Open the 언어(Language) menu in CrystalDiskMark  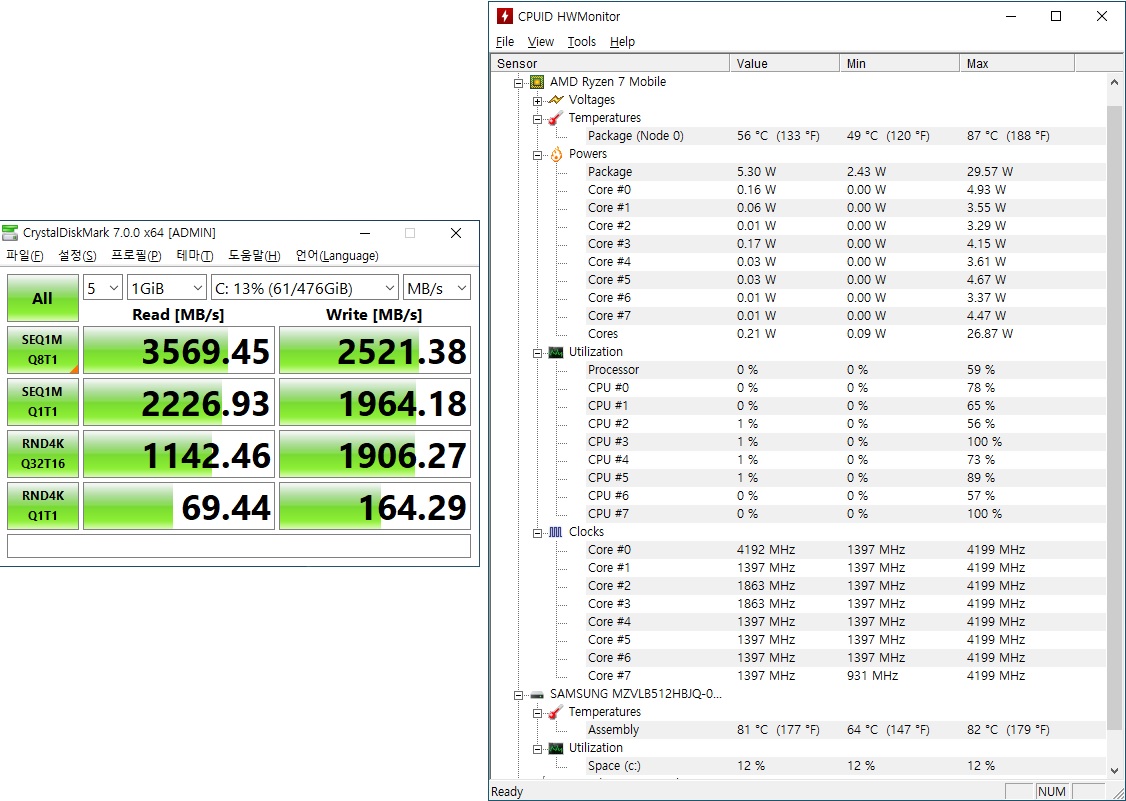point(337,256)
